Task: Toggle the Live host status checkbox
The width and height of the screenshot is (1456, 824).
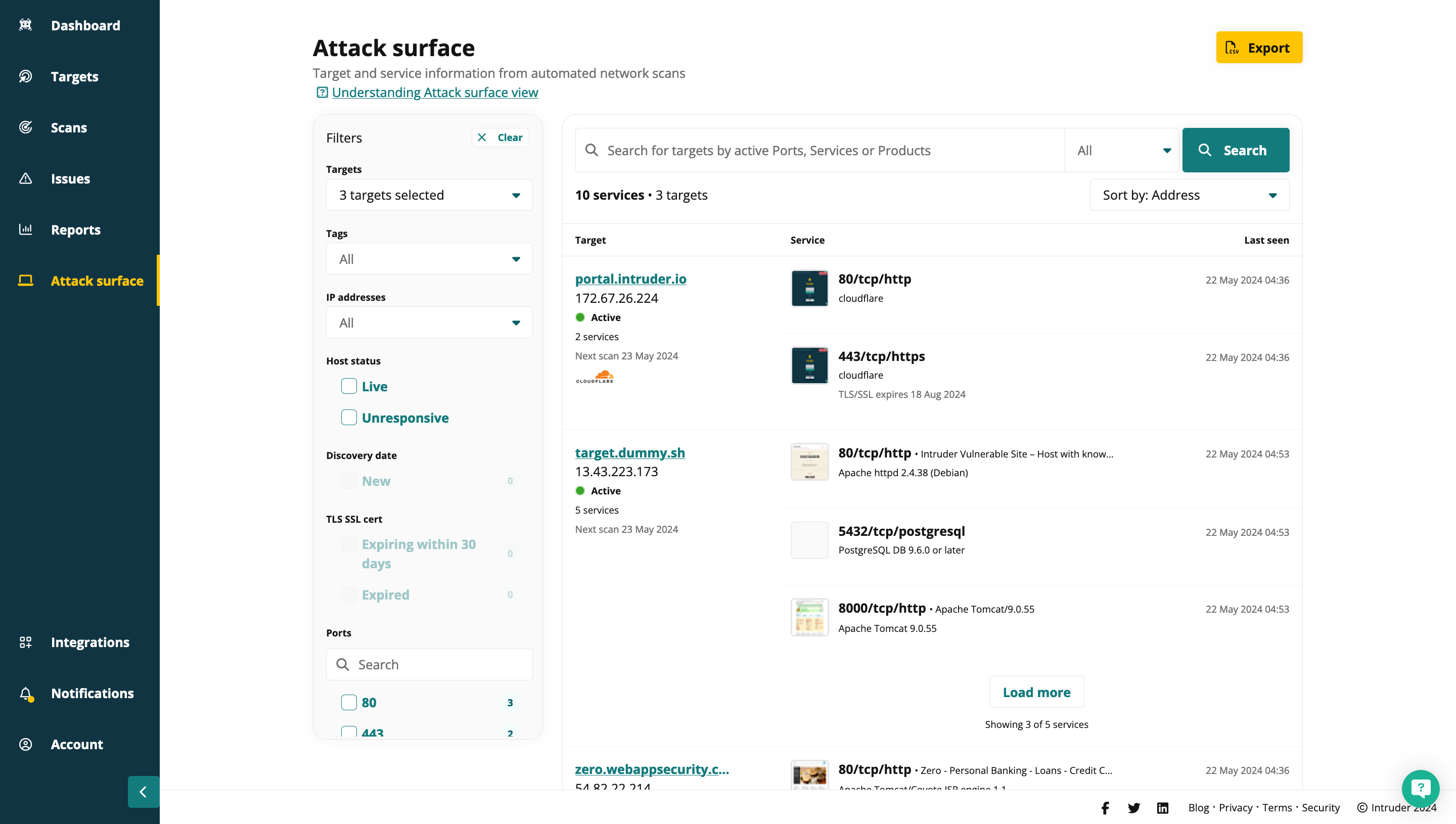Action: point(349,386)
